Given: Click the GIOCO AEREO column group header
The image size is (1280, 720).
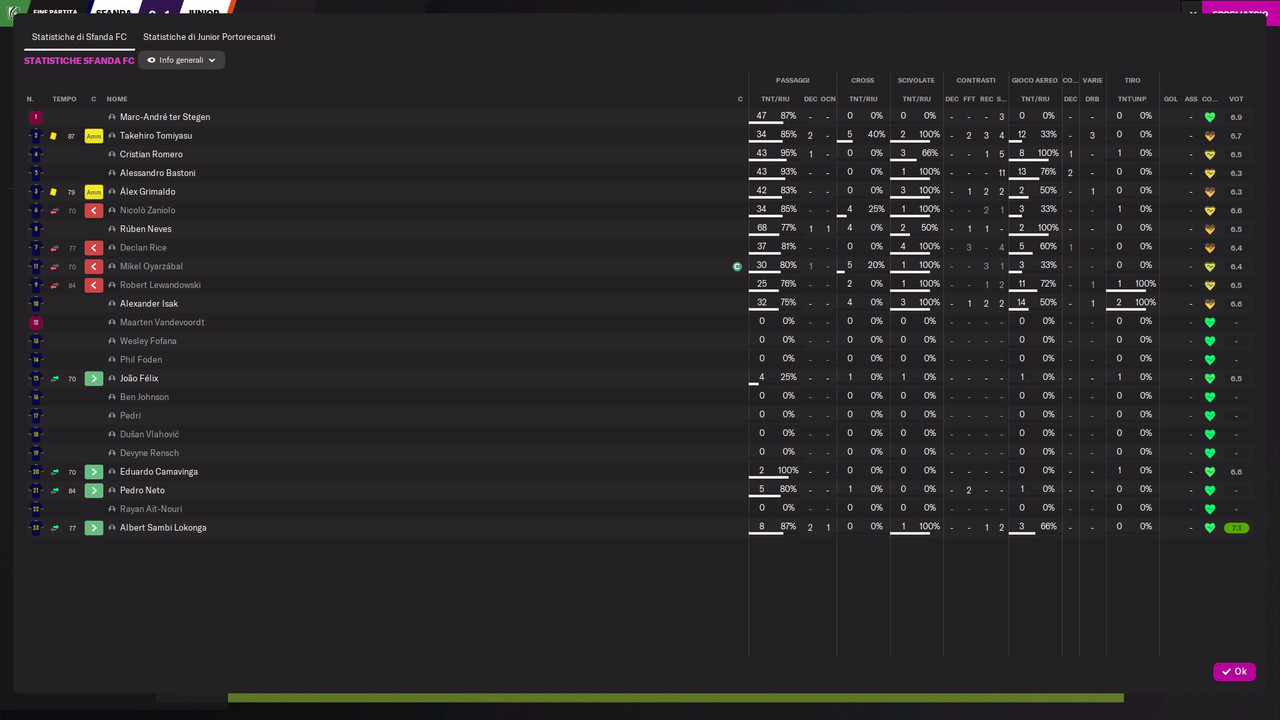Looking at the screenshot, I should tap(1034, 80).
